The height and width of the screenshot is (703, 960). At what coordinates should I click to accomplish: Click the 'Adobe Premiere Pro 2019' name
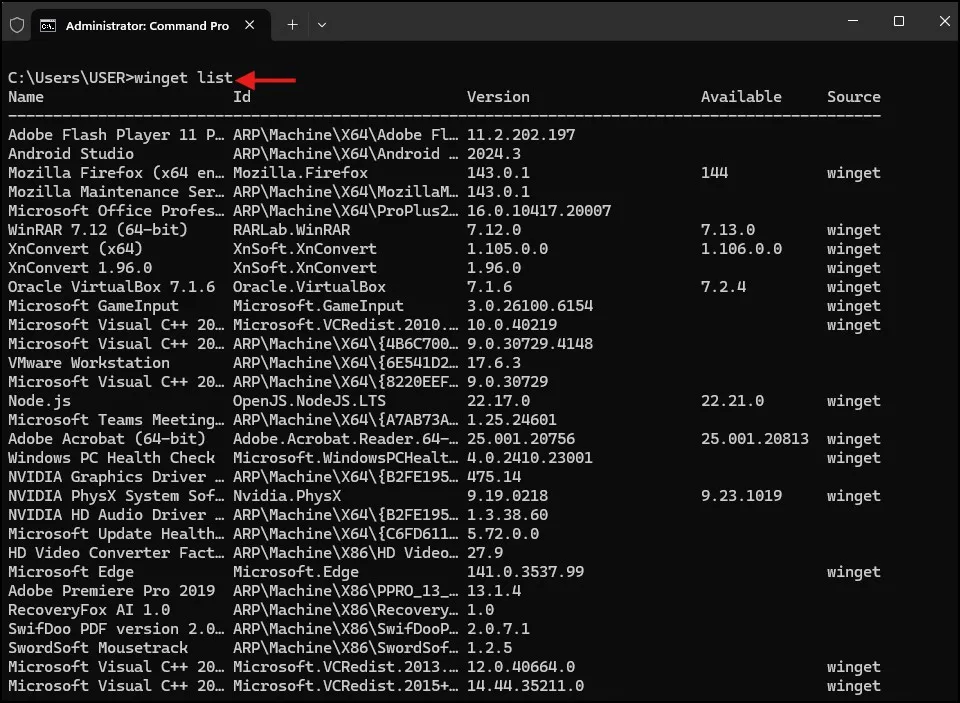coord(111,590)
